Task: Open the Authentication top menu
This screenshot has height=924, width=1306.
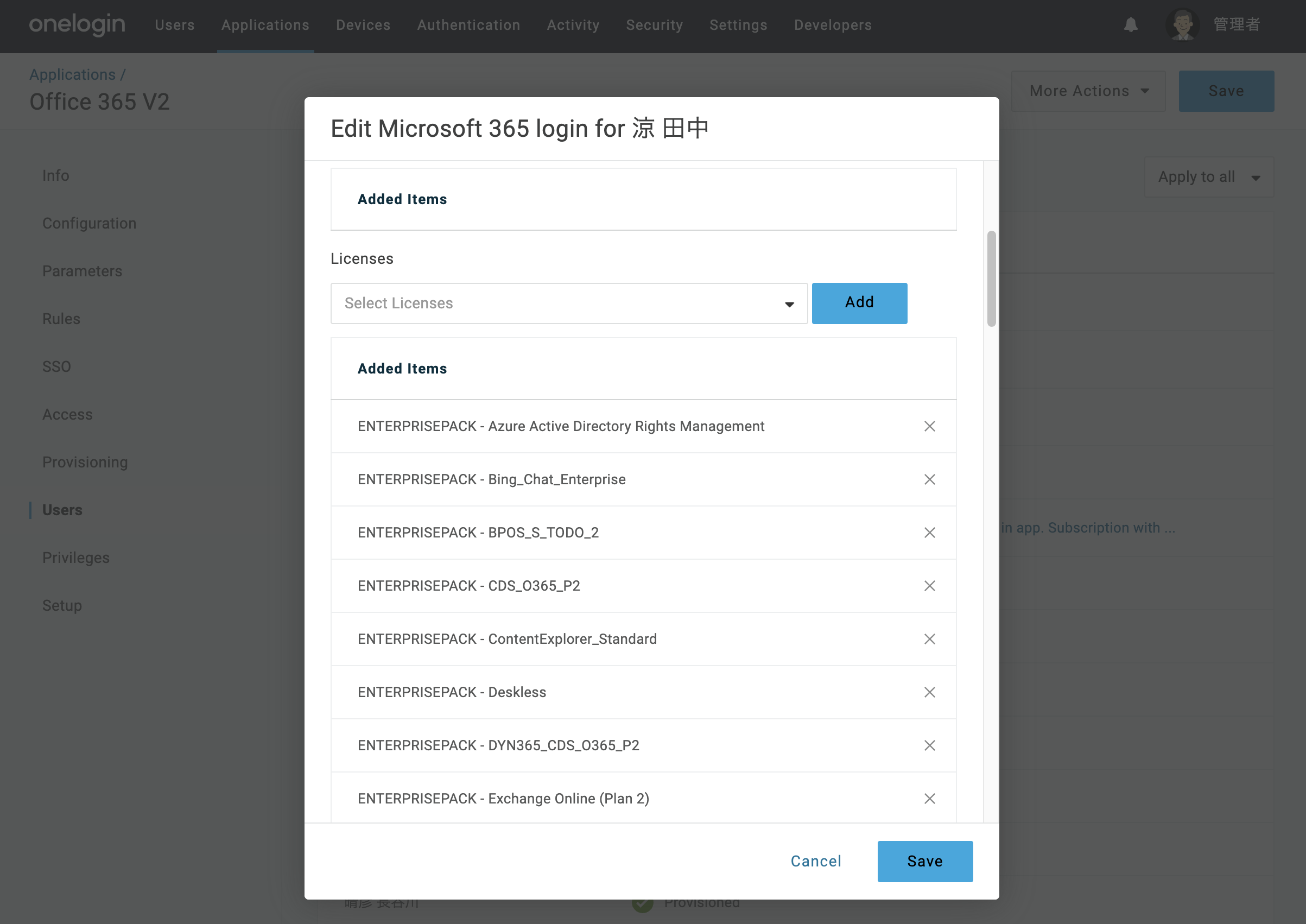Action: pyautogui.click(x=468, y=25)
